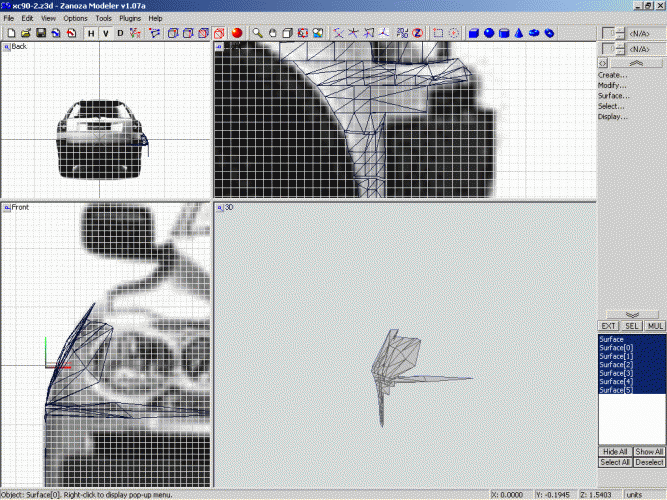Open the Plugins menu
The width and height of the screenshot is (667, 500).
[131, 18]
